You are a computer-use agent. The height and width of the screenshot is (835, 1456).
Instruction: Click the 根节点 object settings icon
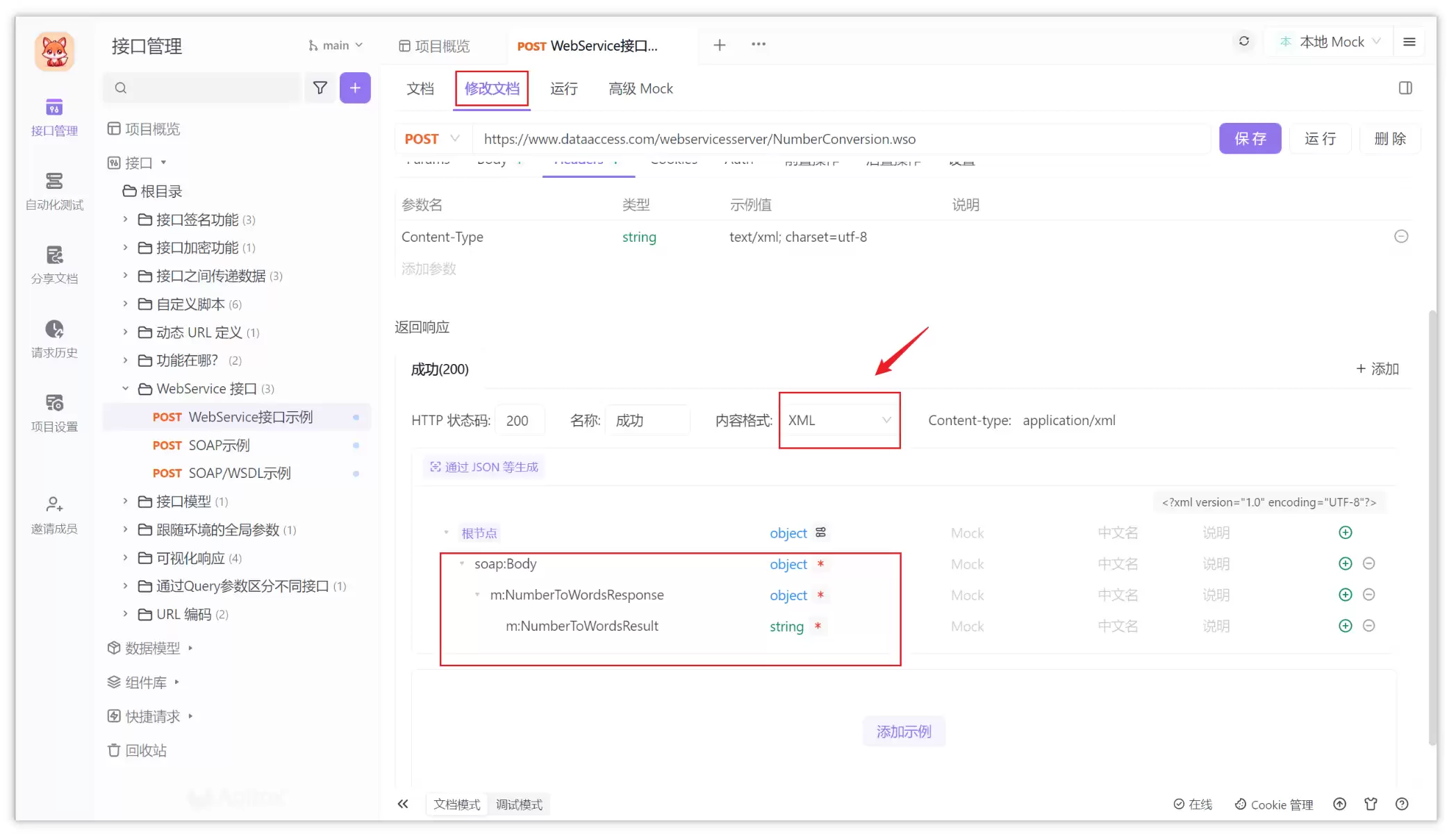pos(820,533)
